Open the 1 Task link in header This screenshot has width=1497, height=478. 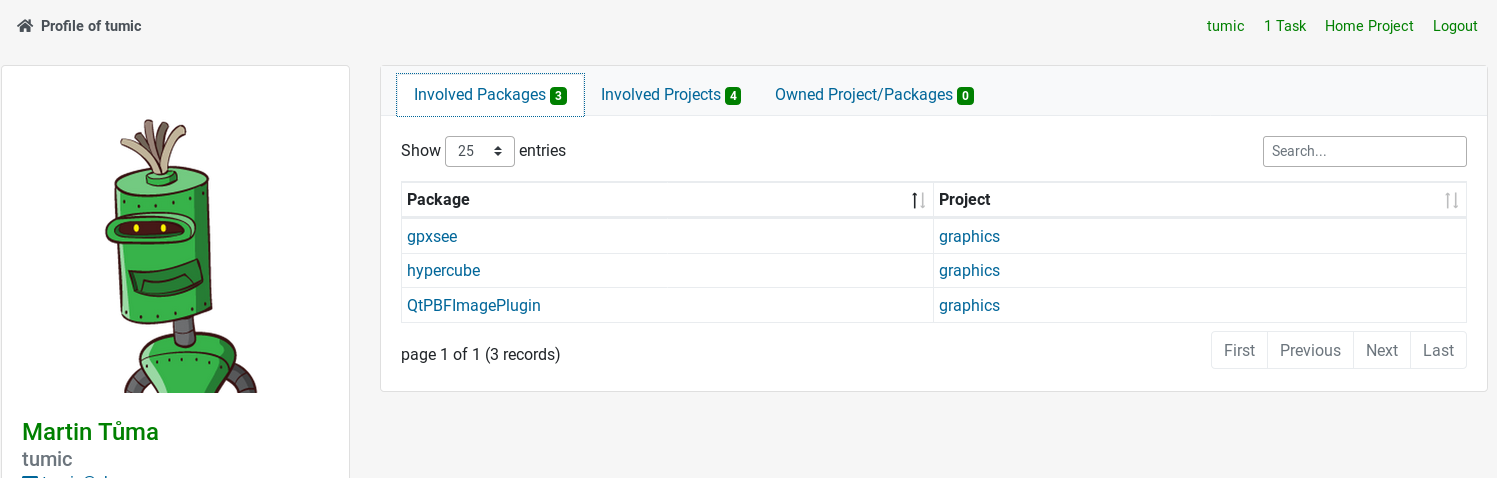pyautogui.click(x=1285, y=26)
